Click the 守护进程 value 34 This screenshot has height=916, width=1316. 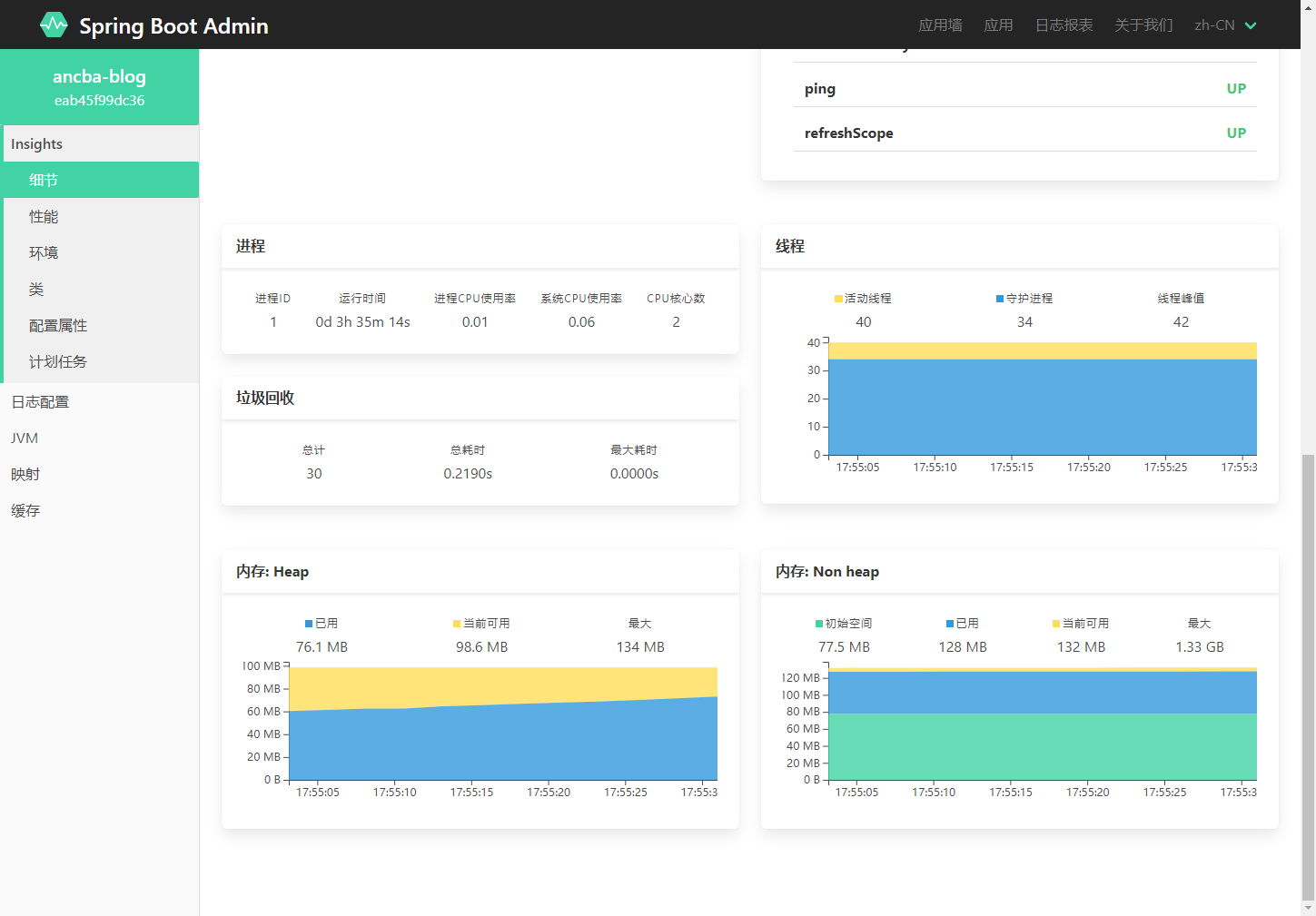point(1024,322)
